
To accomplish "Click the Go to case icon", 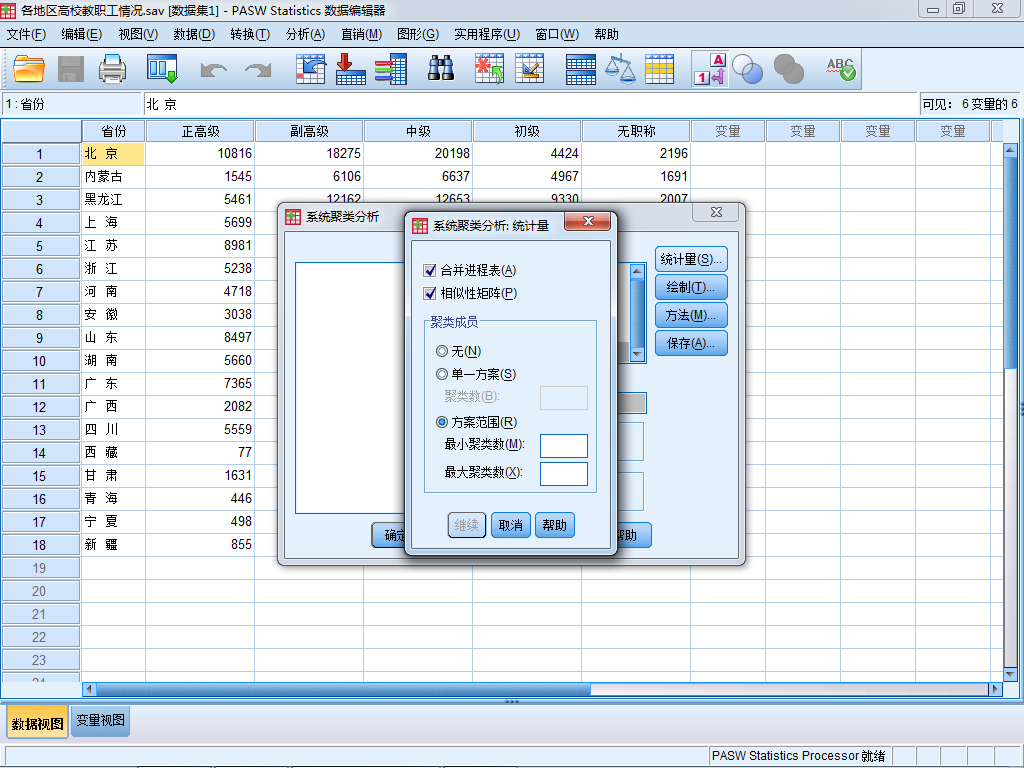I will [x=310, y=69].
